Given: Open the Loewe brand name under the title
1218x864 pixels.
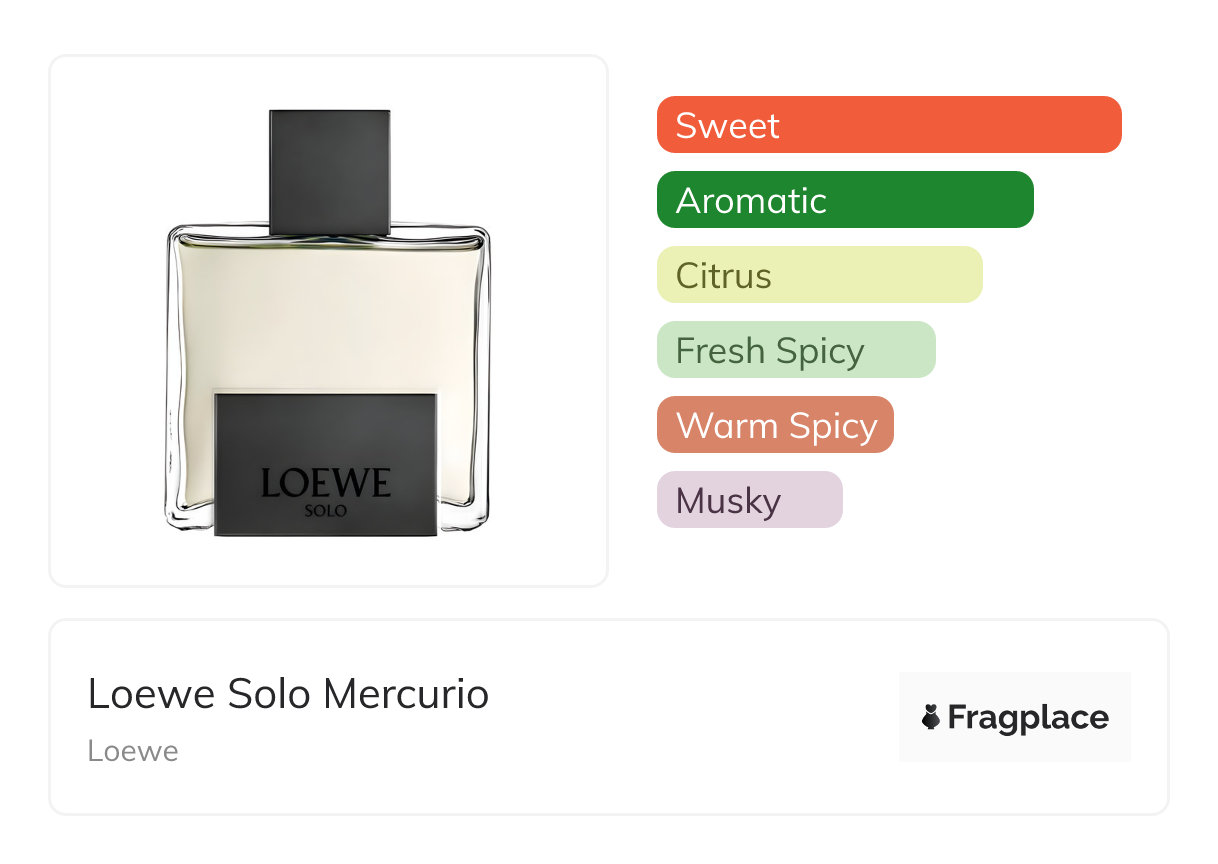Looking at the screenshot, I should coord(133,751).
